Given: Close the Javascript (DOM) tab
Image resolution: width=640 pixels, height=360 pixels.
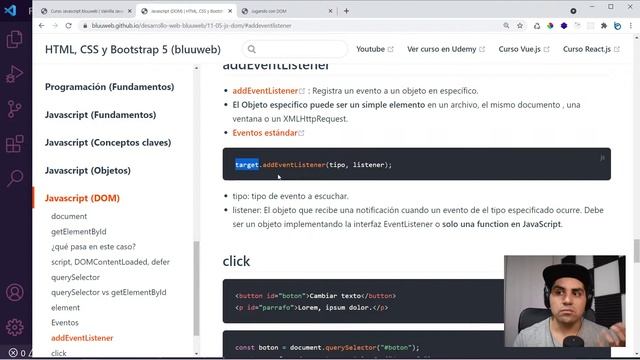Looking at the screenshot, I should [230, 11].
